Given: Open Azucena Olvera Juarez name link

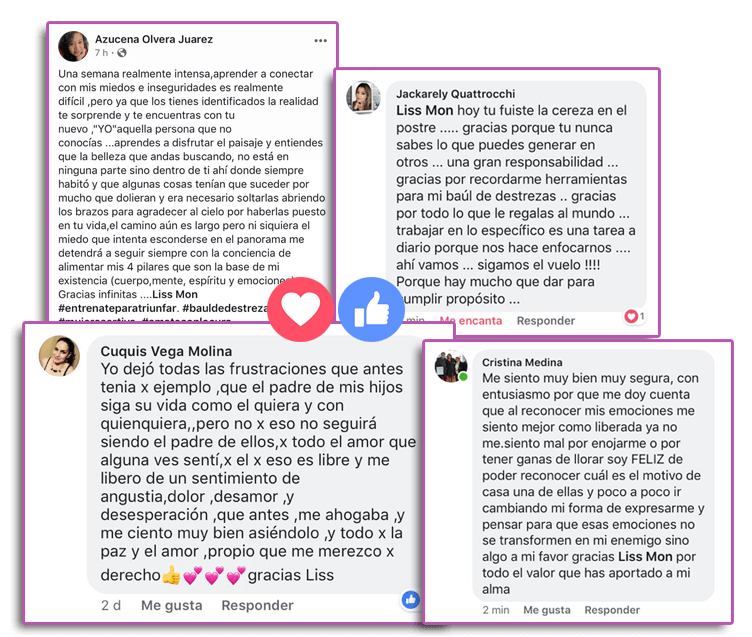Looking at the screenshot, I should point(154,39).
